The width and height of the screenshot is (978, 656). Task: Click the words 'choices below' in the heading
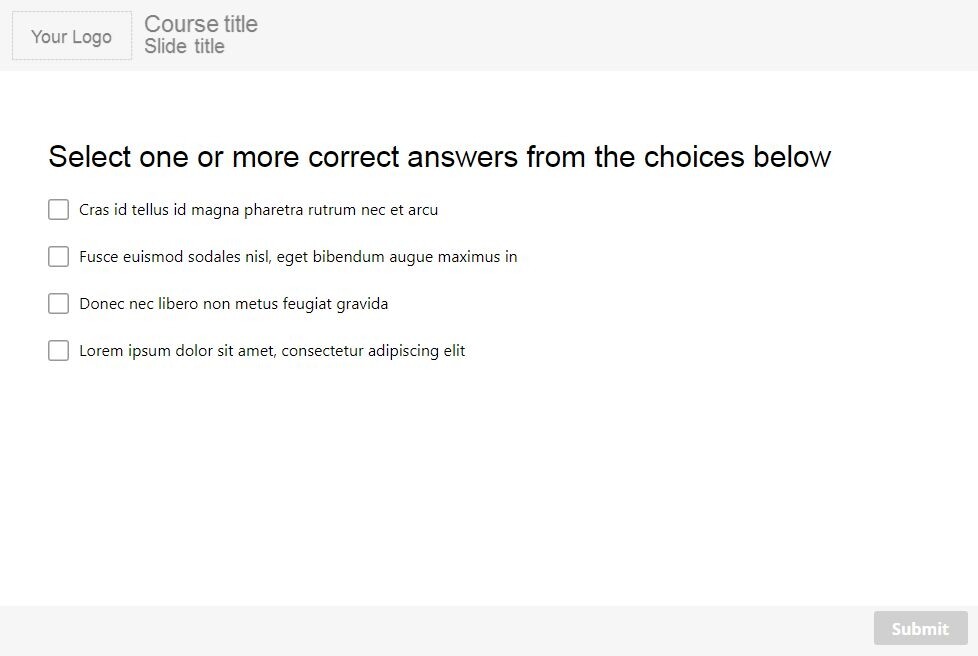click(737, 157)
